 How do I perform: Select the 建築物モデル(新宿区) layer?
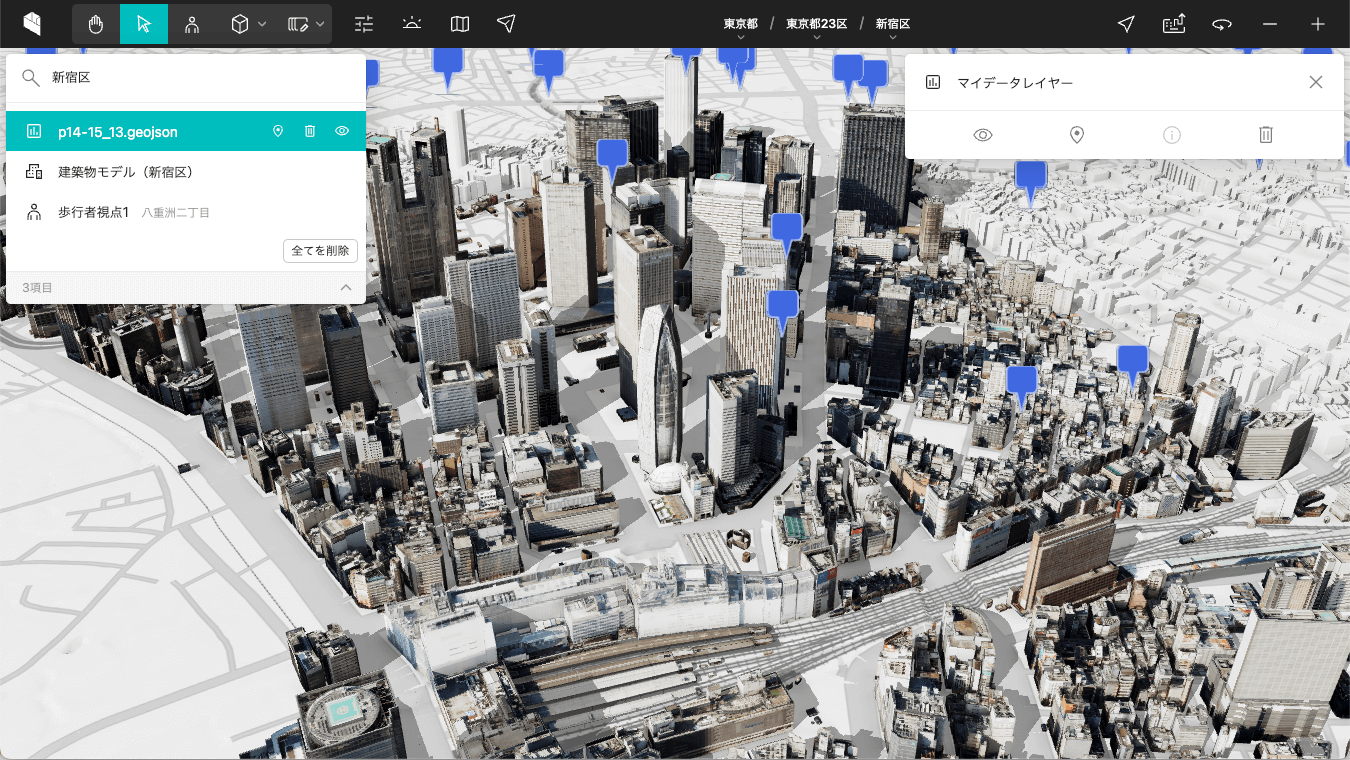(x=186, y=172)
